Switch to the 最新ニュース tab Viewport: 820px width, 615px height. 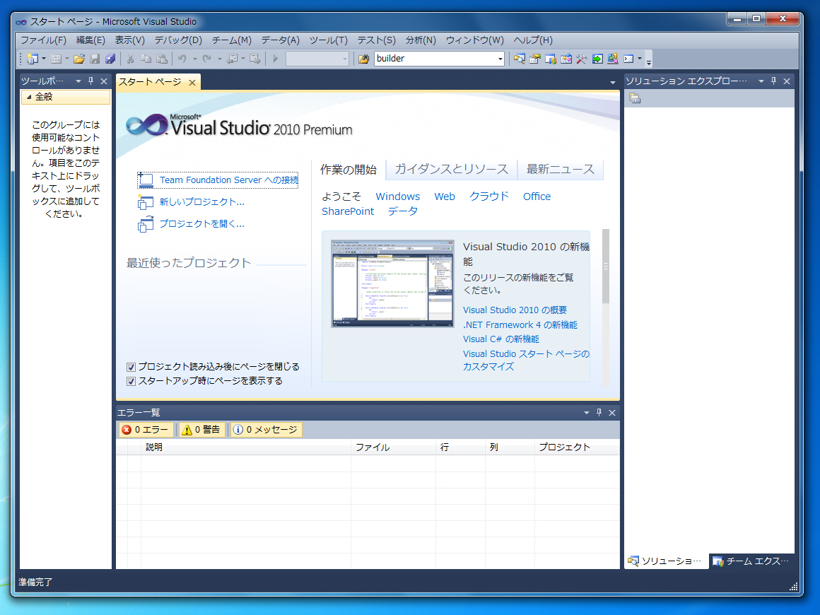(559, 169)
